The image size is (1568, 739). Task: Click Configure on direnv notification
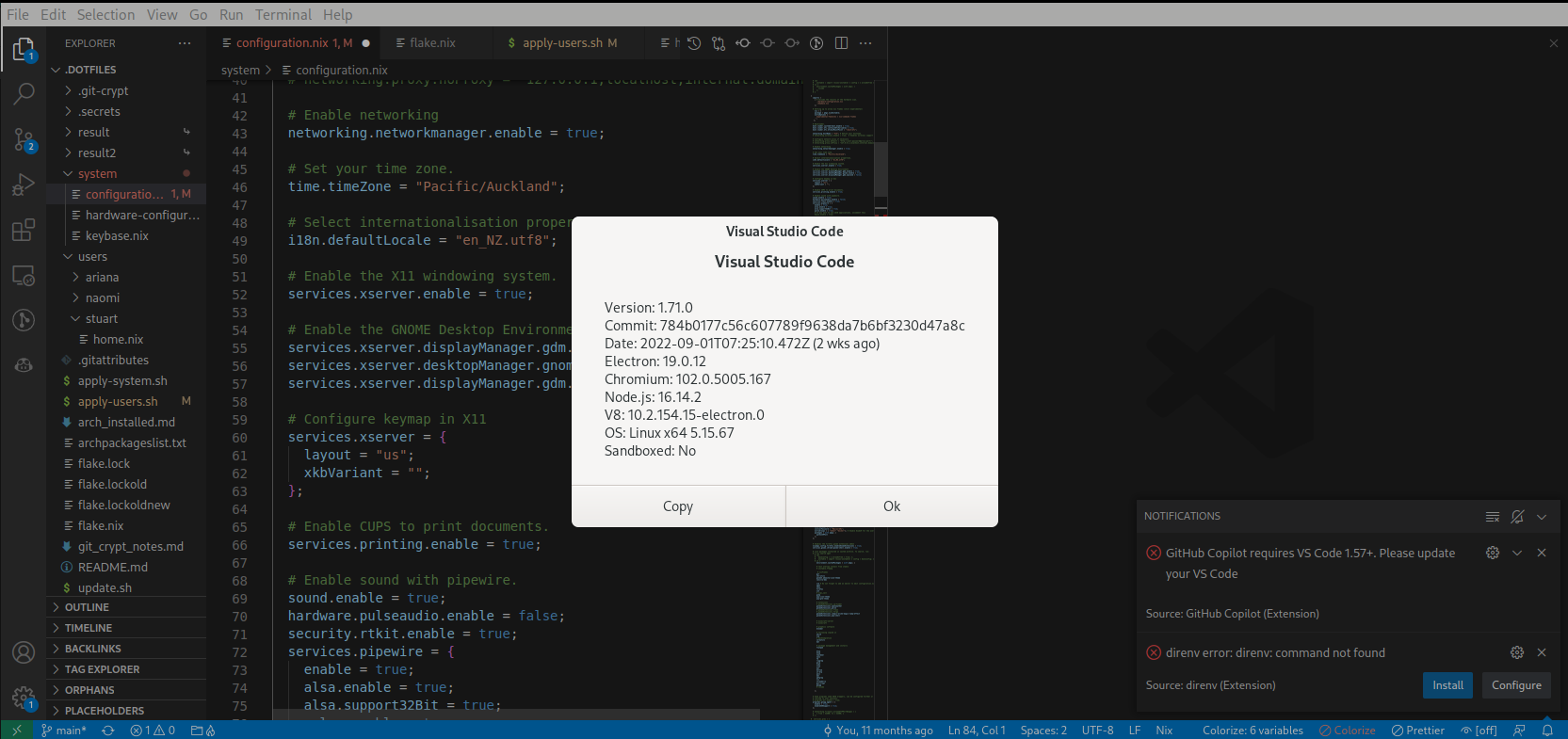point(1516,685)
